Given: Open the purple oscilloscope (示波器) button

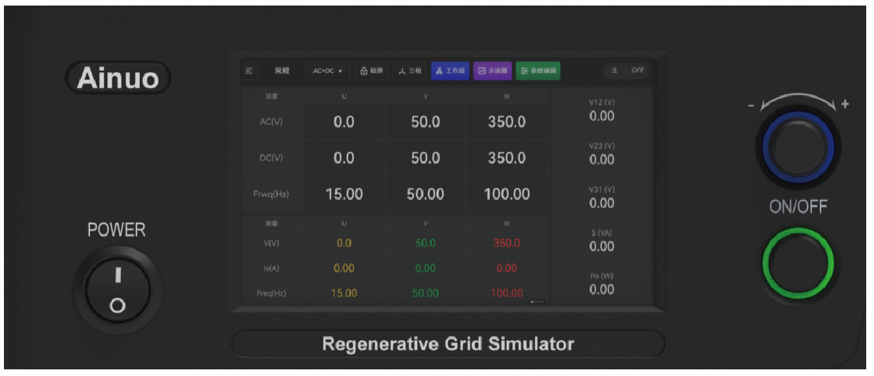Looking at the screenshot, I should point(492,71).
